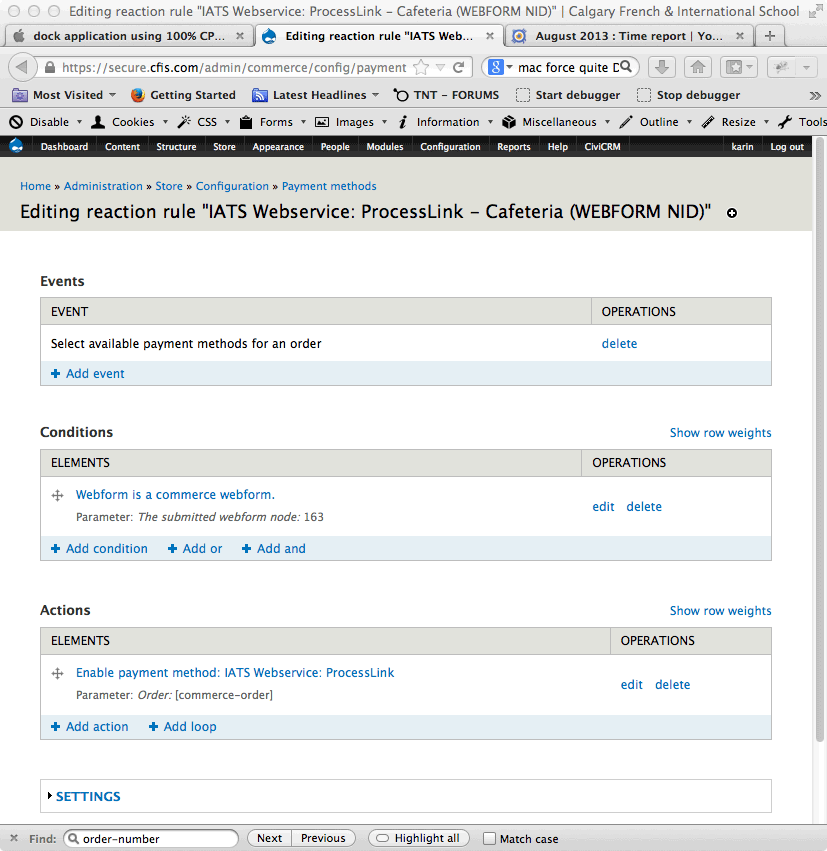
Task: Click the Next button in the find bar
Action: [x=268, y=838]
